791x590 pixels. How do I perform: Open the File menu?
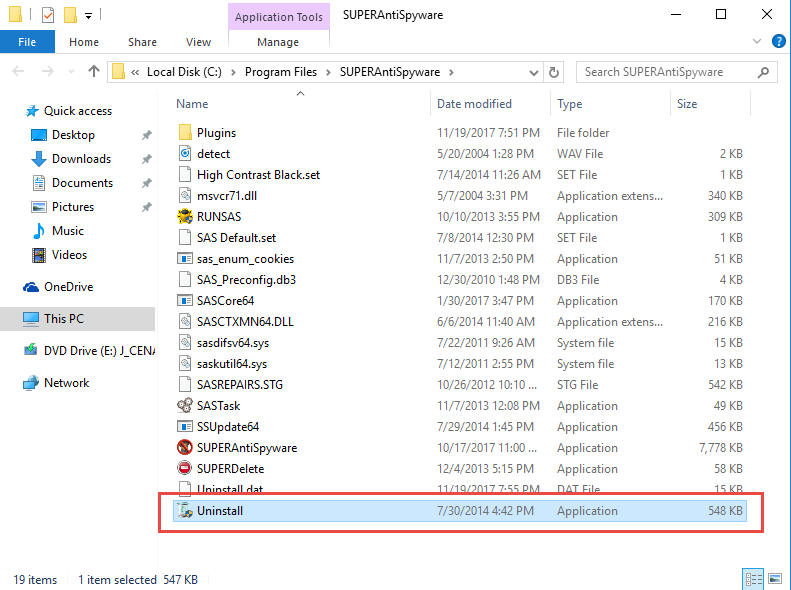(x=27, y=42)
